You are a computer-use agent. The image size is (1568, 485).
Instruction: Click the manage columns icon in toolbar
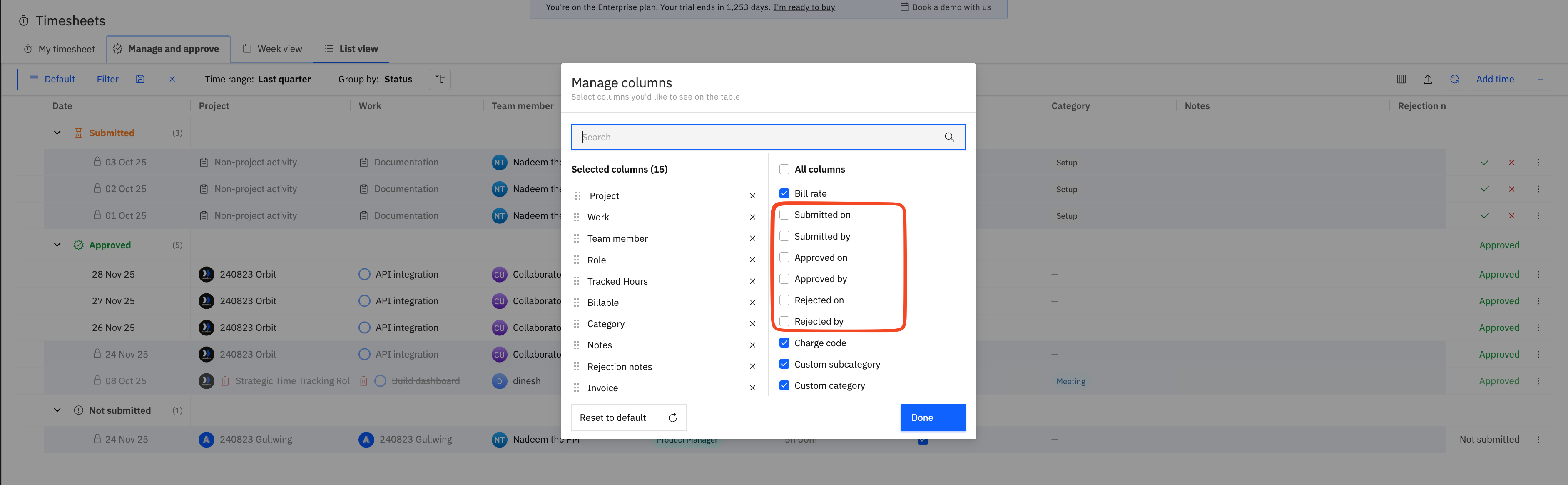pyautogui.click(x=1401, y=79)
